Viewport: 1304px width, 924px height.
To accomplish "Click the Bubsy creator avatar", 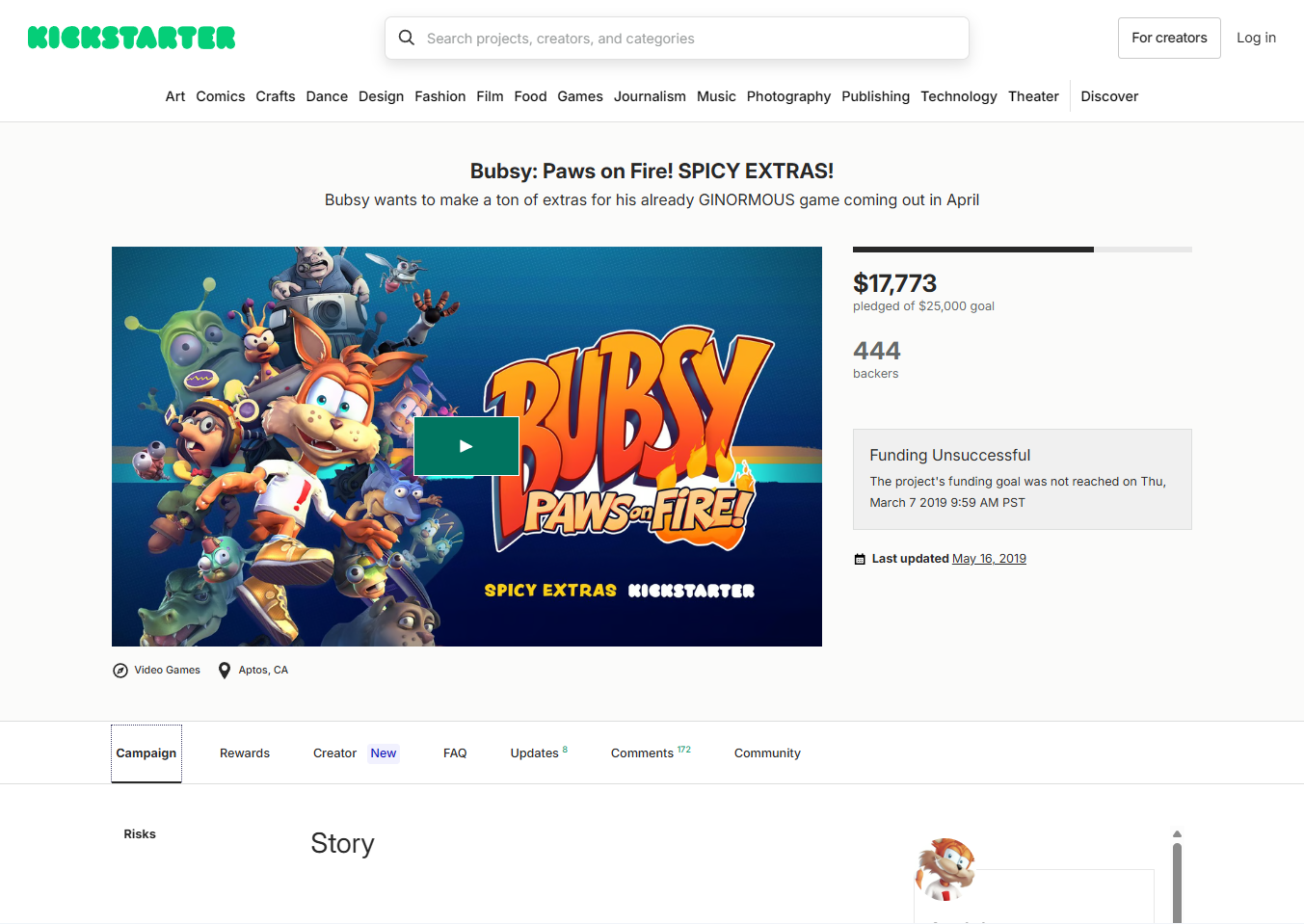I will point(945,868).
